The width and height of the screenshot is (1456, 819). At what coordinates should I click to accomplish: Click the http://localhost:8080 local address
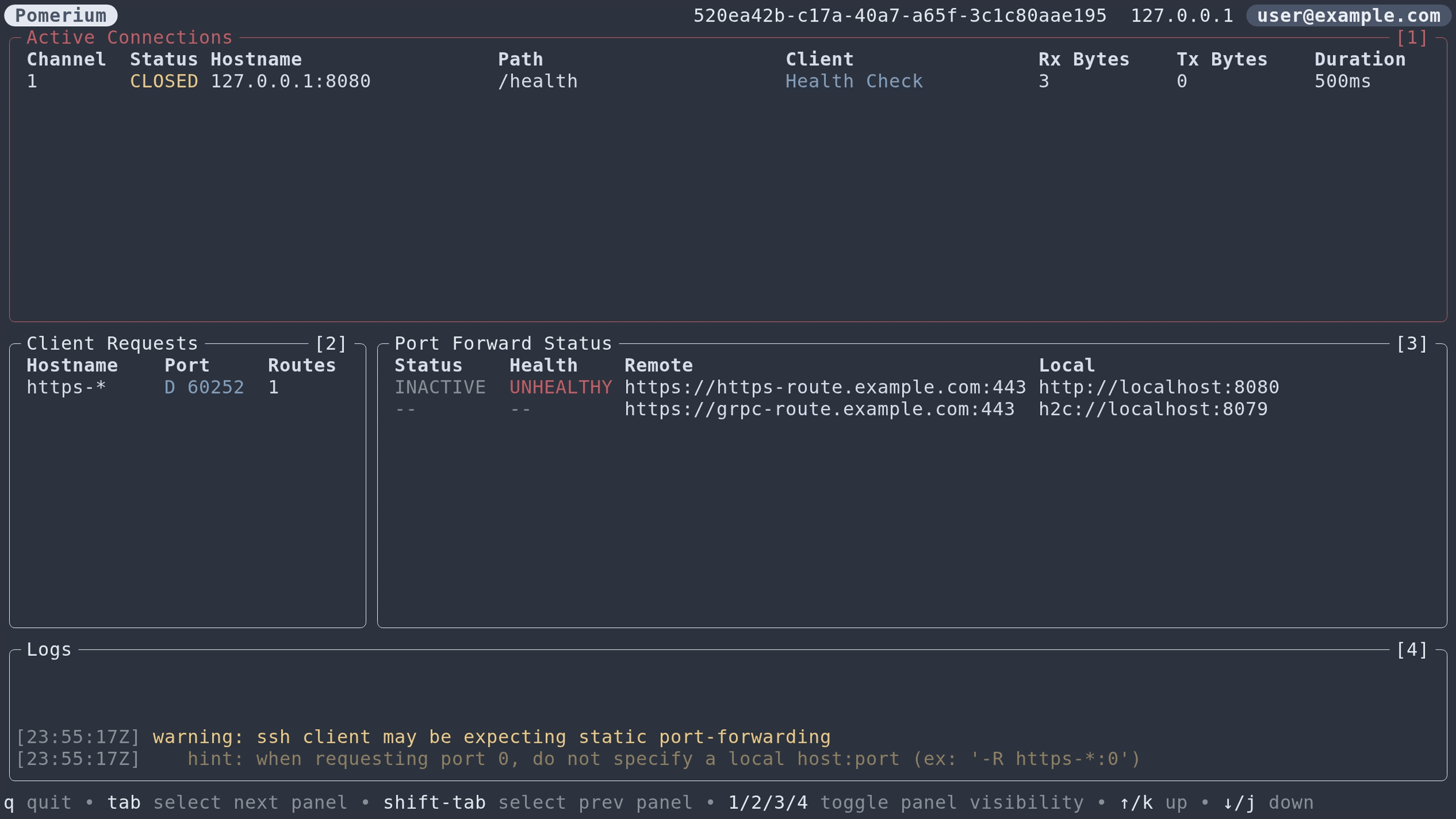coord(1159,387)
